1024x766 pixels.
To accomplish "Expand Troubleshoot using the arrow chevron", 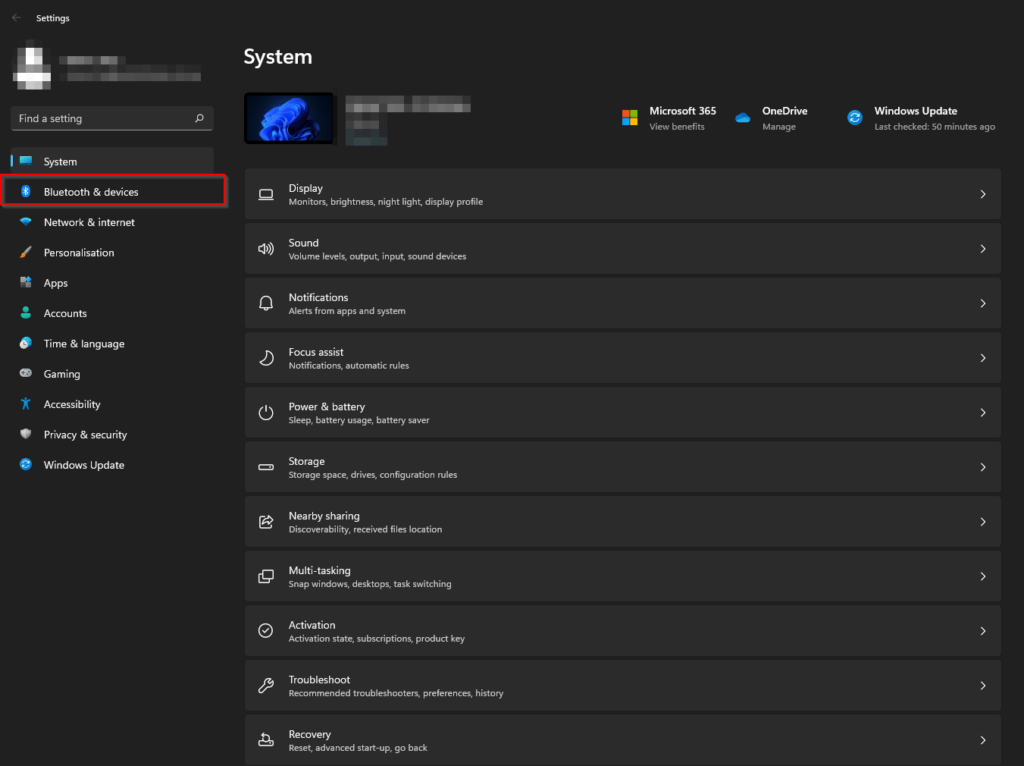I will pos(983,686).
